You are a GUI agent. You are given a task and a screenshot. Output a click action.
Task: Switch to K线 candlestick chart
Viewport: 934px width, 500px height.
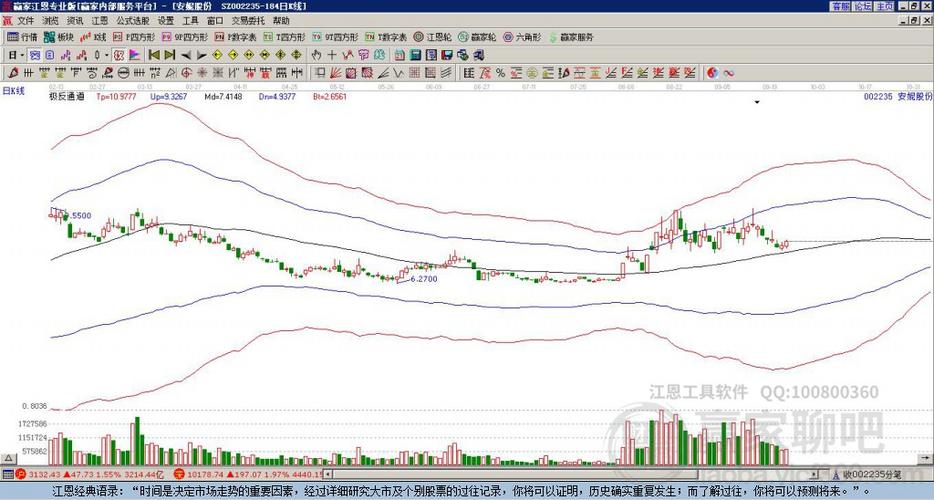[94, 37]
